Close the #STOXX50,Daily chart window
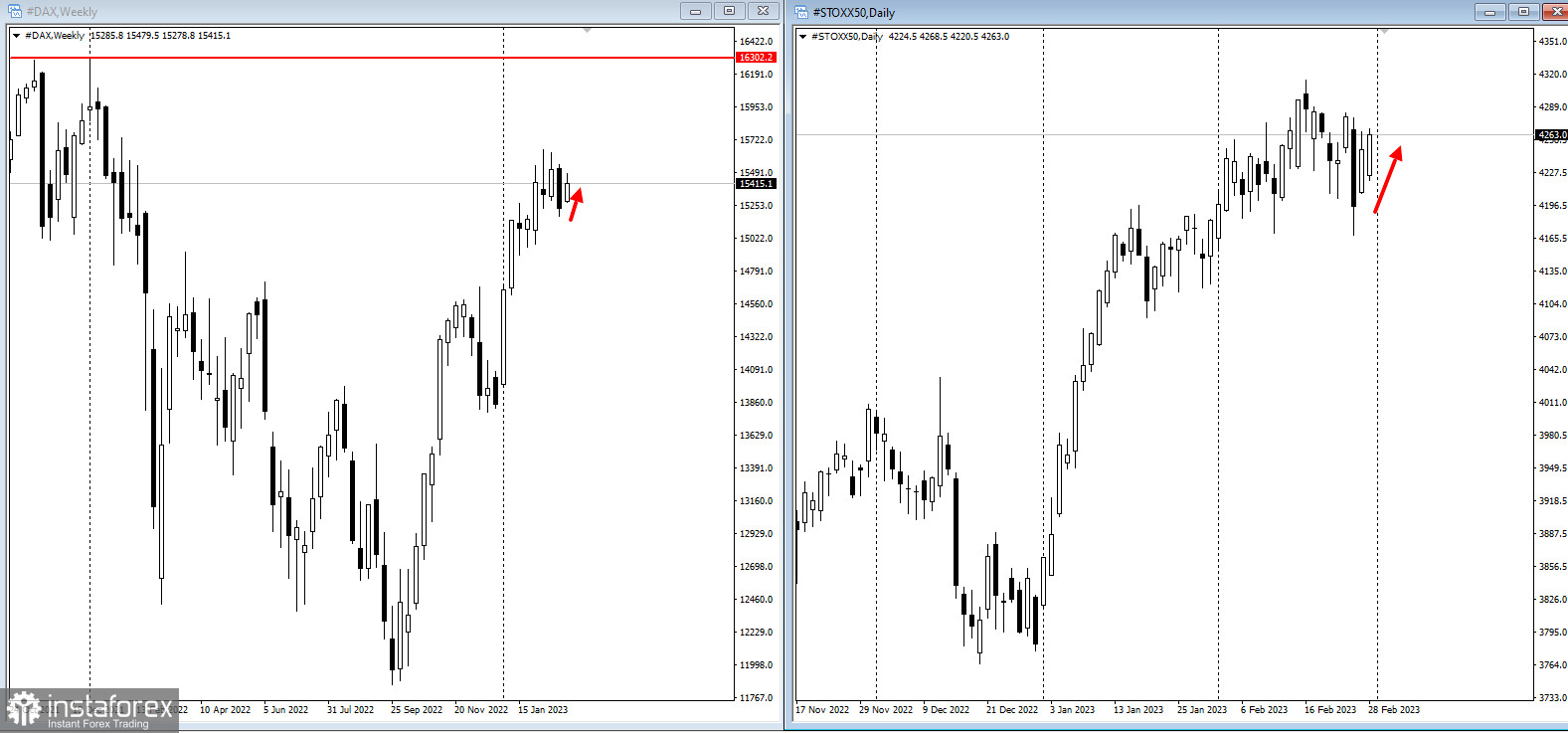Image resolution: width=1568 pixels, height=733 pixels. pos(1555,12)
